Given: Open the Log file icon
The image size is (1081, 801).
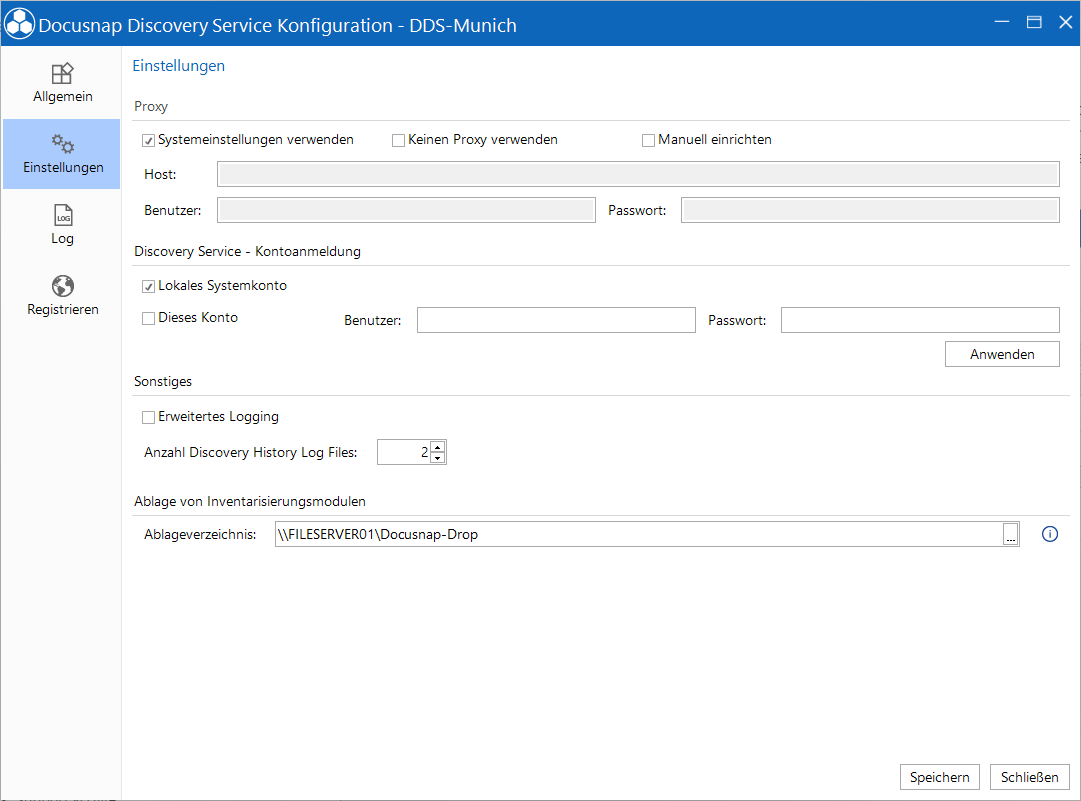Looking at the screenshot, I should pyautogui.click(x=63, y=215).
